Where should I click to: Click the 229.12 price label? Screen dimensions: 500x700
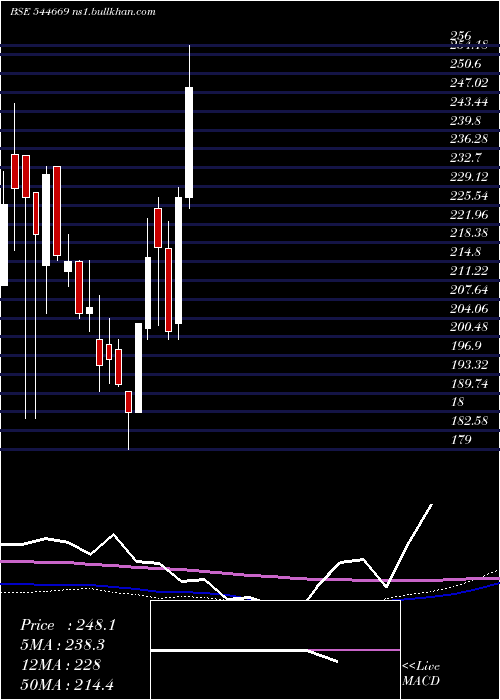(x=469, y=177)
